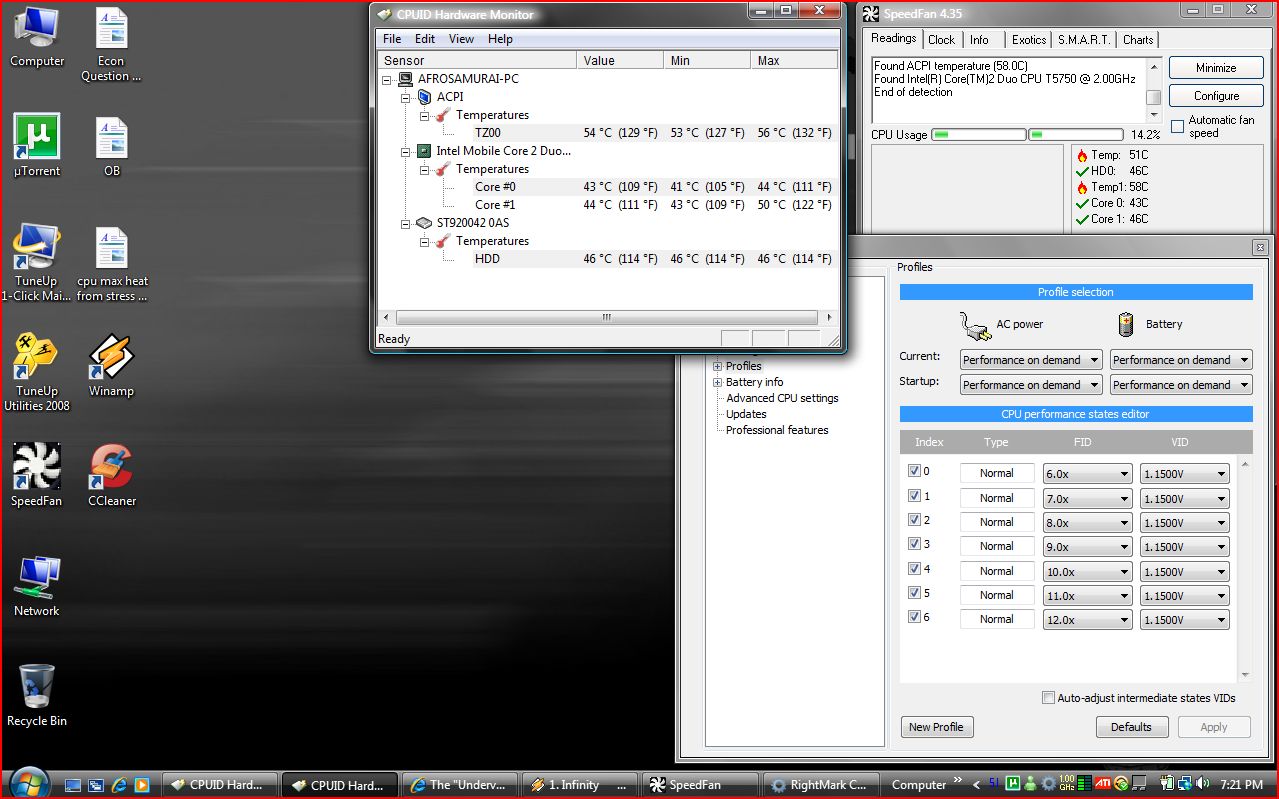Select the Recycle Bin icon
Image resolution: width=1279 pixels, height=799 pixels.
click(37, 696)
